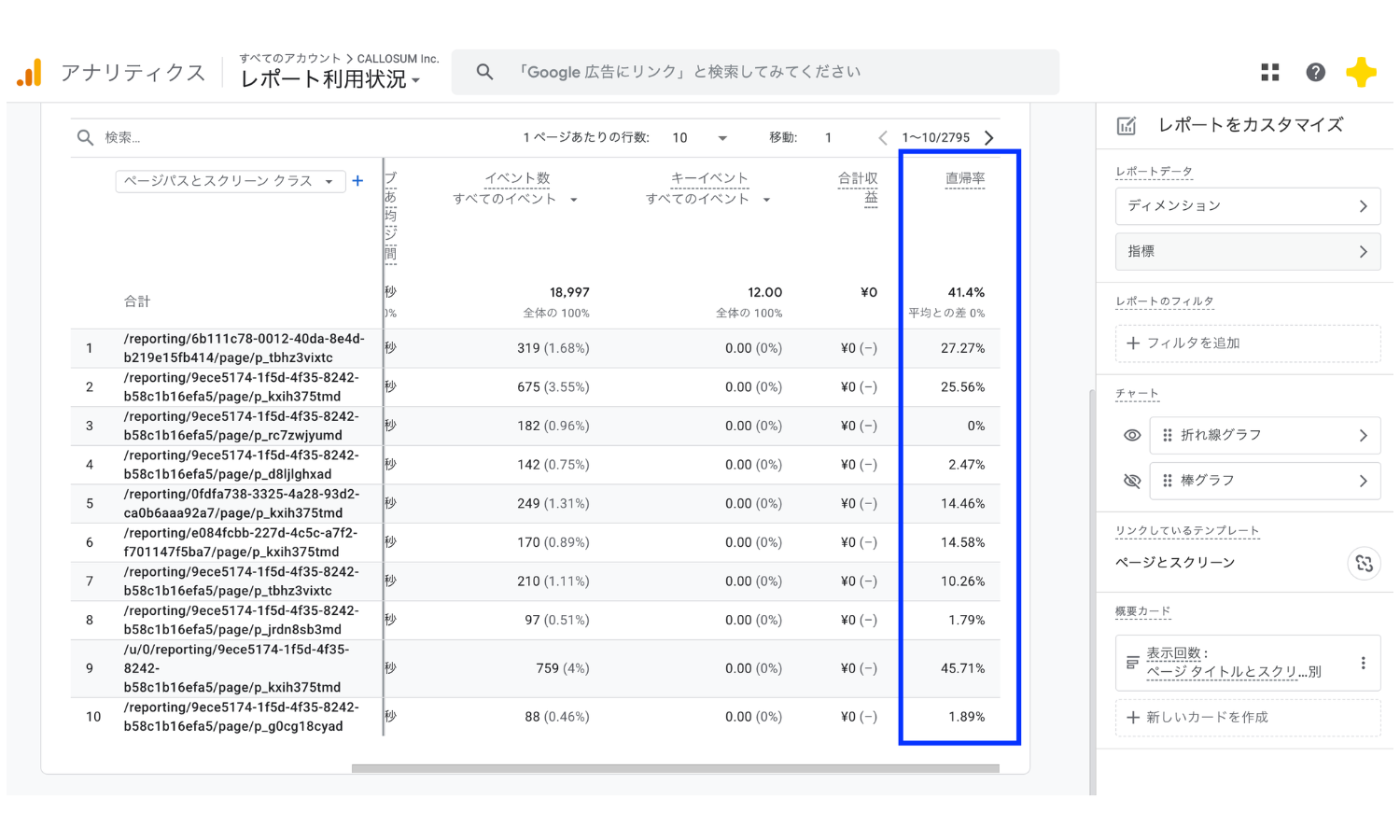Viewport: 1400px width, 840px height.
Task: Sort by the 合計収益 column header
Action: pyautogui.click(x=858, y=188)
